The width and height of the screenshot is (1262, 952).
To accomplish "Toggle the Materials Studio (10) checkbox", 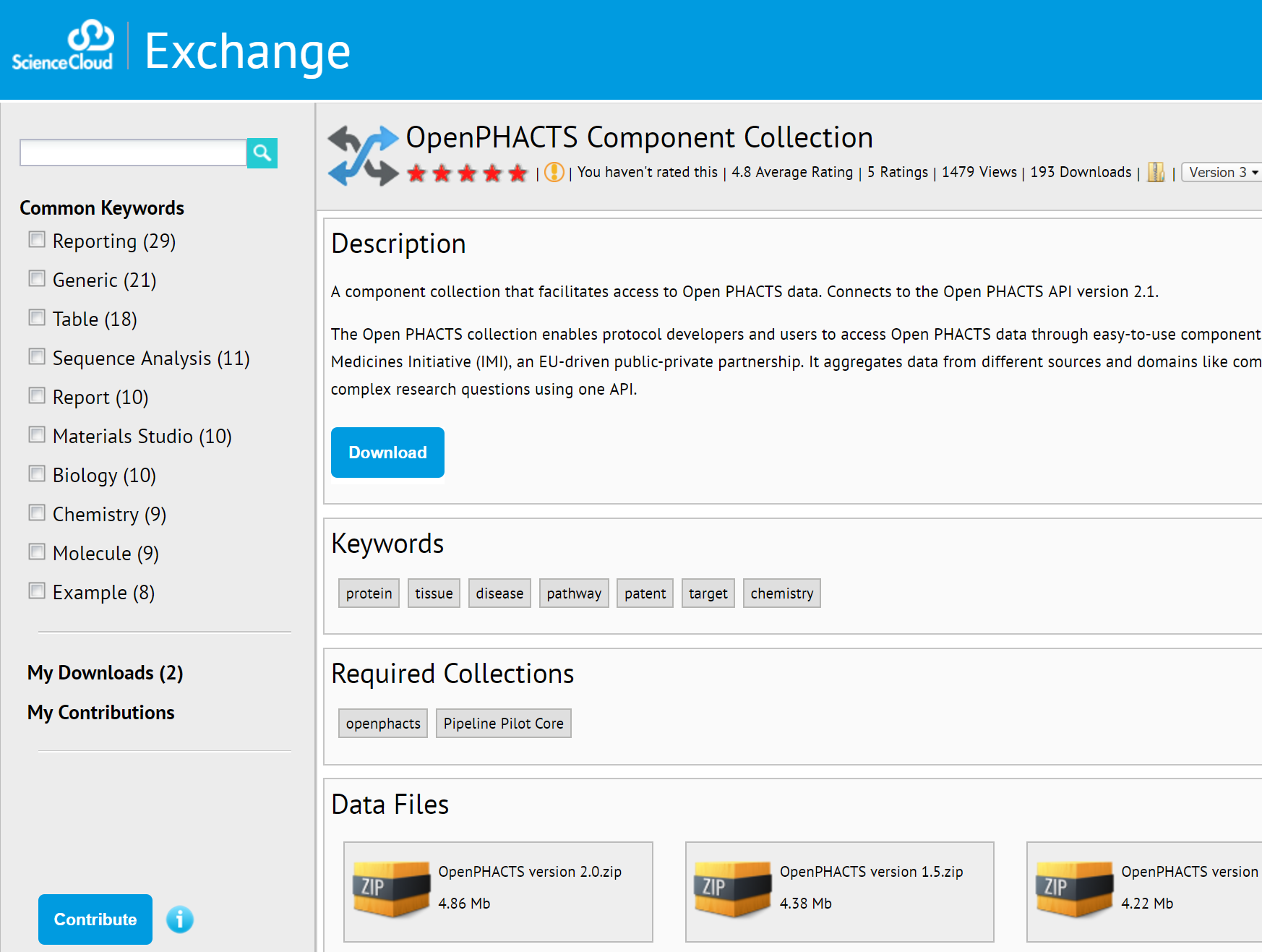I will tap(37, 434).
